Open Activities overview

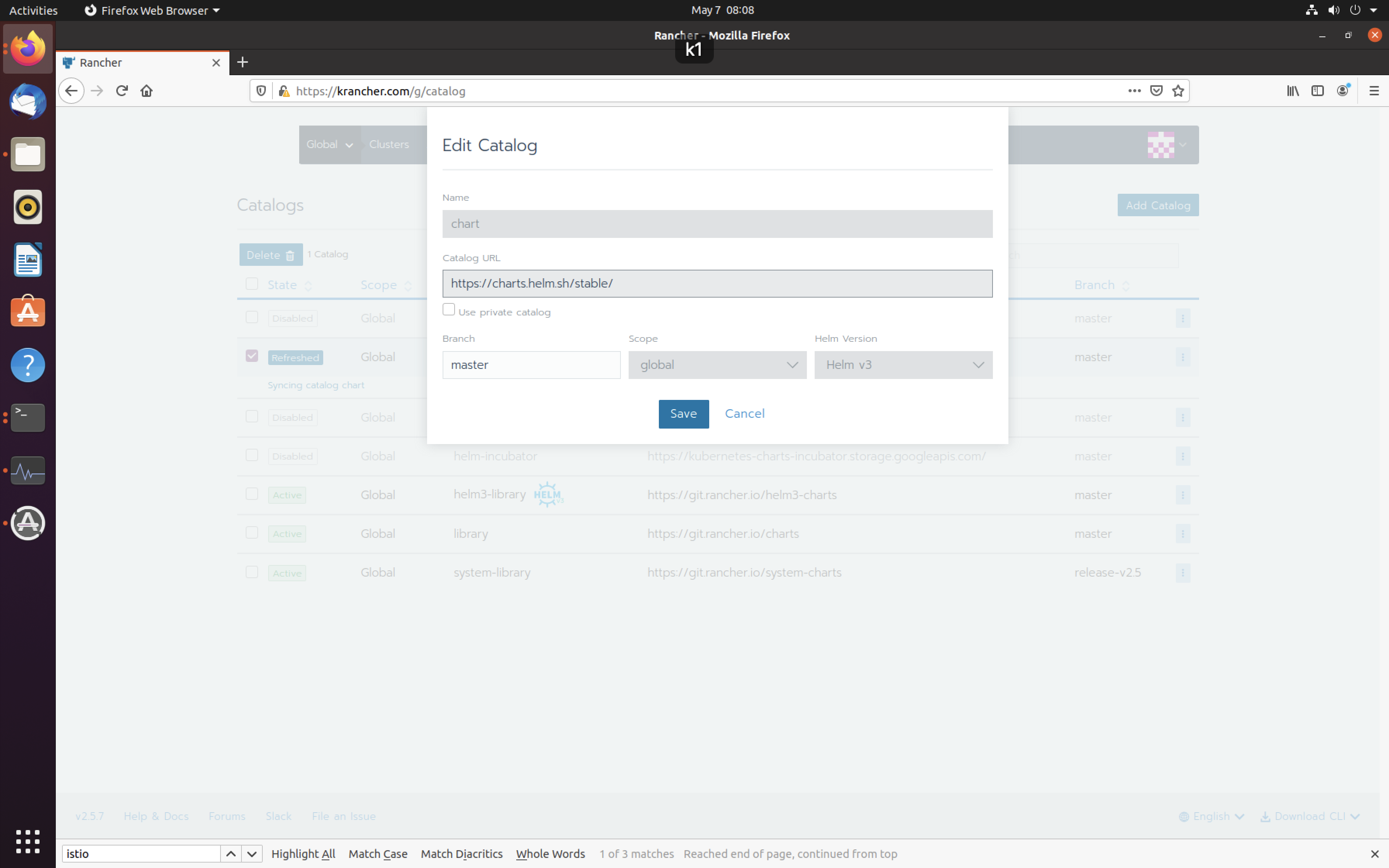(33, 10)
